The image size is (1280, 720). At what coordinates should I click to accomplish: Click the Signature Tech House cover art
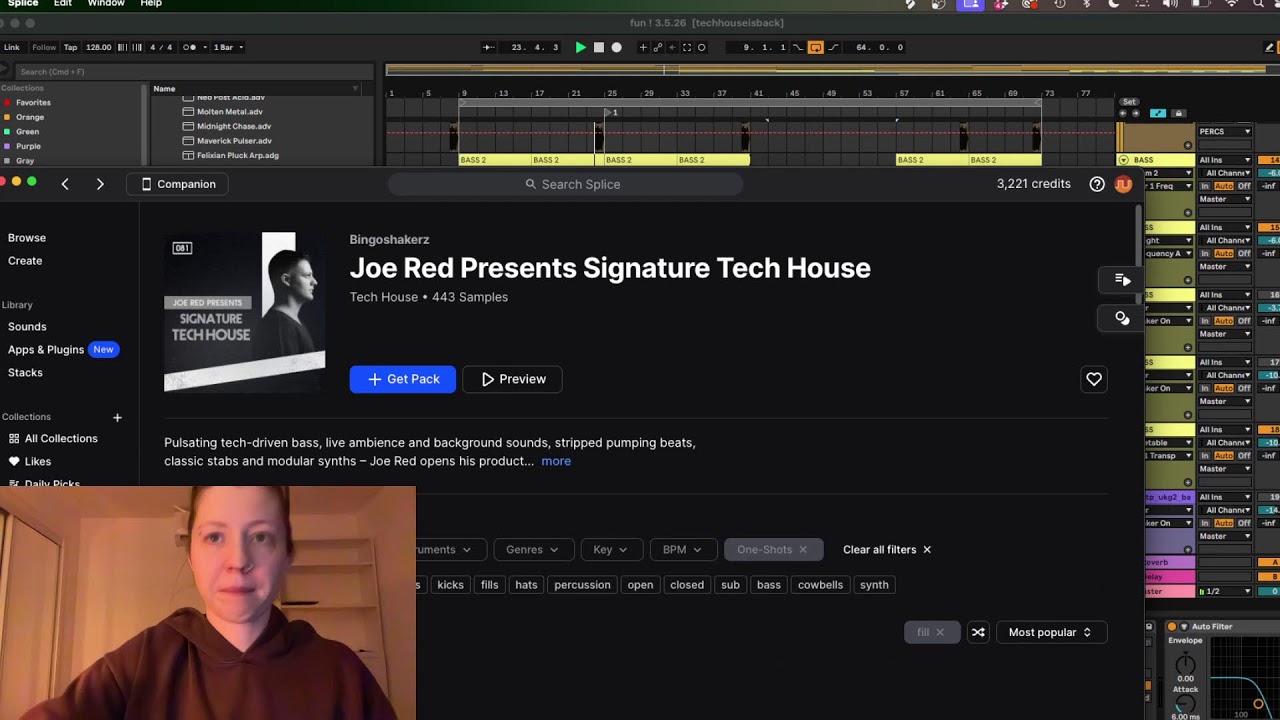click(x=244, y=312)
